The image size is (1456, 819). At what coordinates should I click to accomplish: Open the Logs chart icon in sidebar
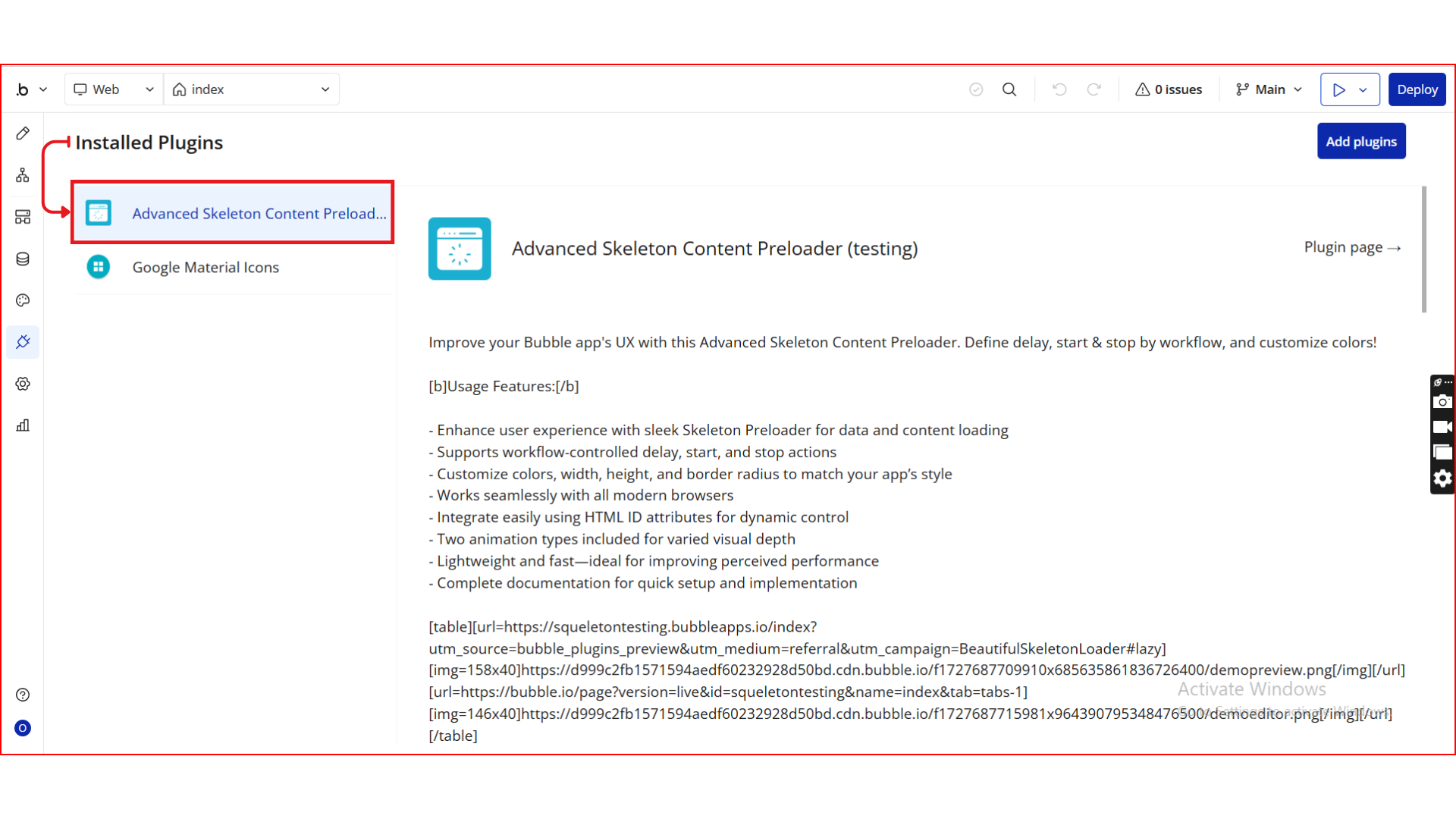(23, 425)
